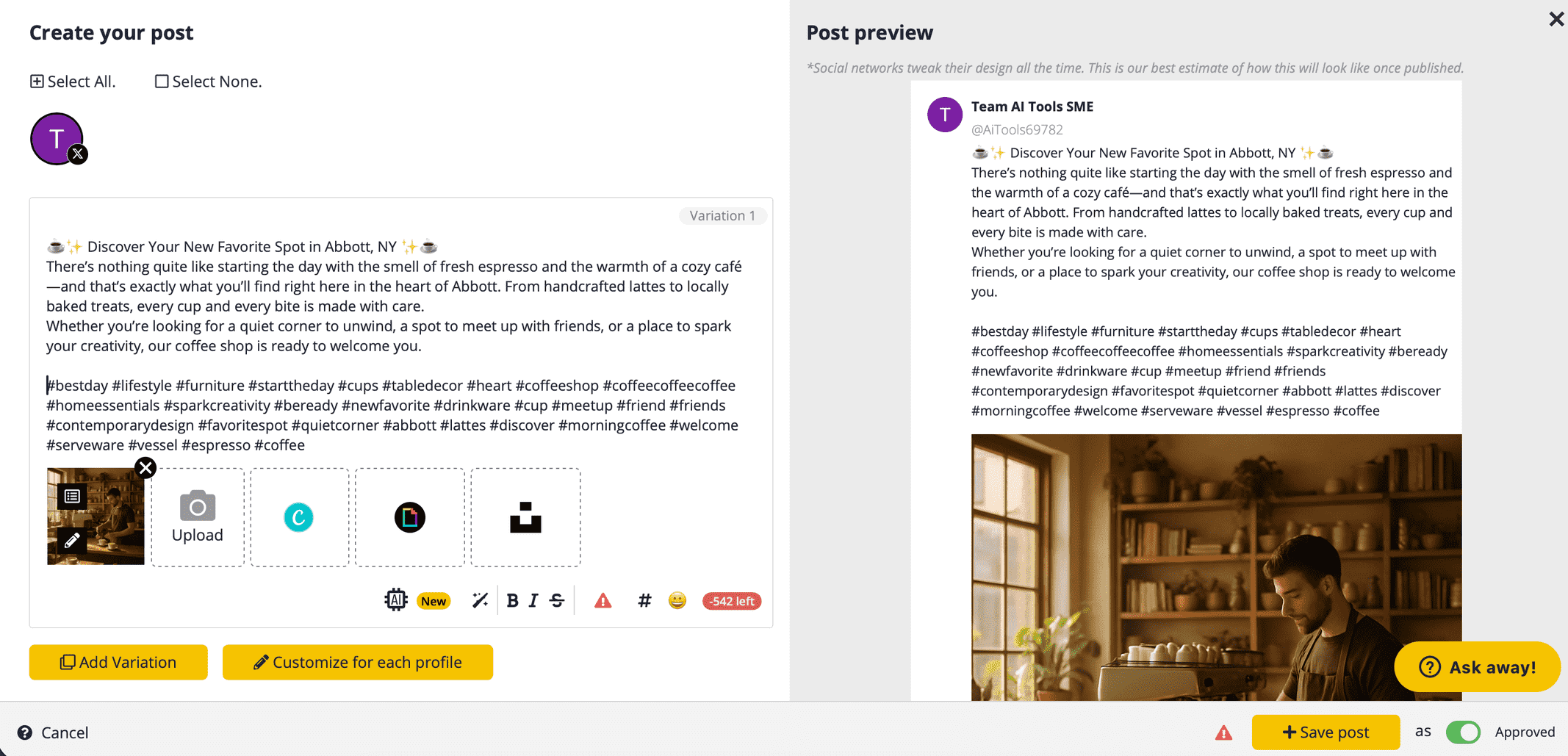View the character count limit warning
Screen dimensions: 1568x756
(731, 600)
